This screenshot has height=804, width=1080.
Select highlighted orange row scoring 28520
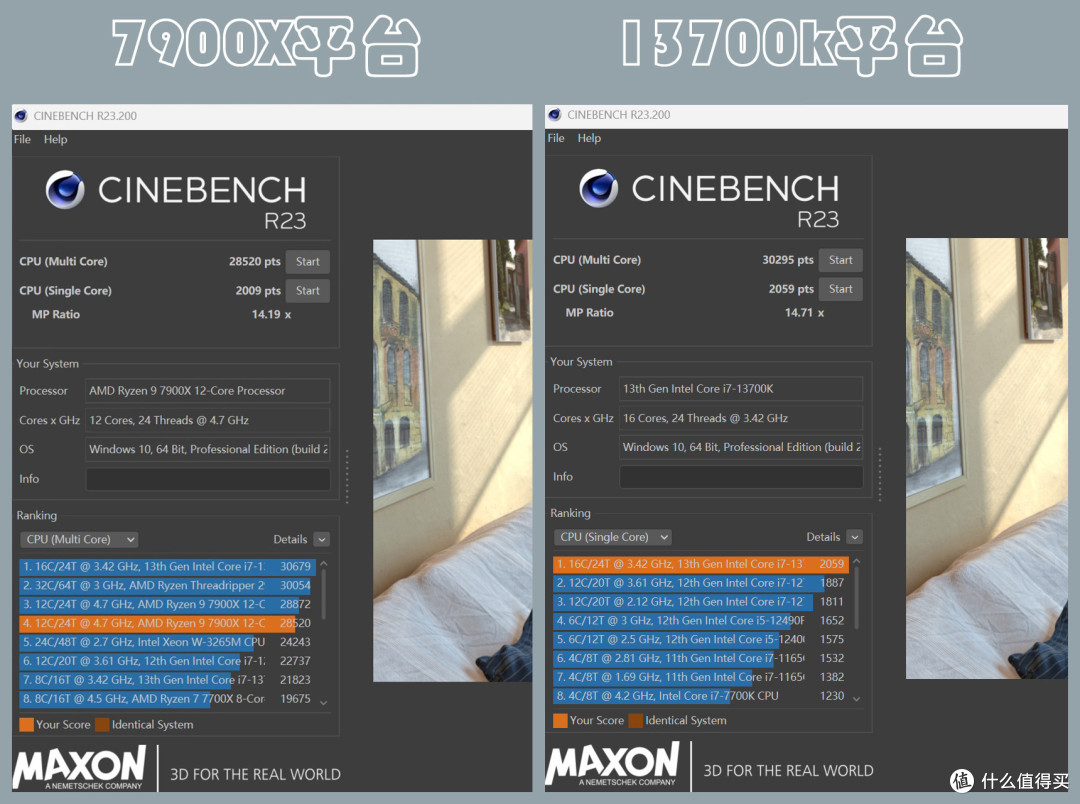167,623
